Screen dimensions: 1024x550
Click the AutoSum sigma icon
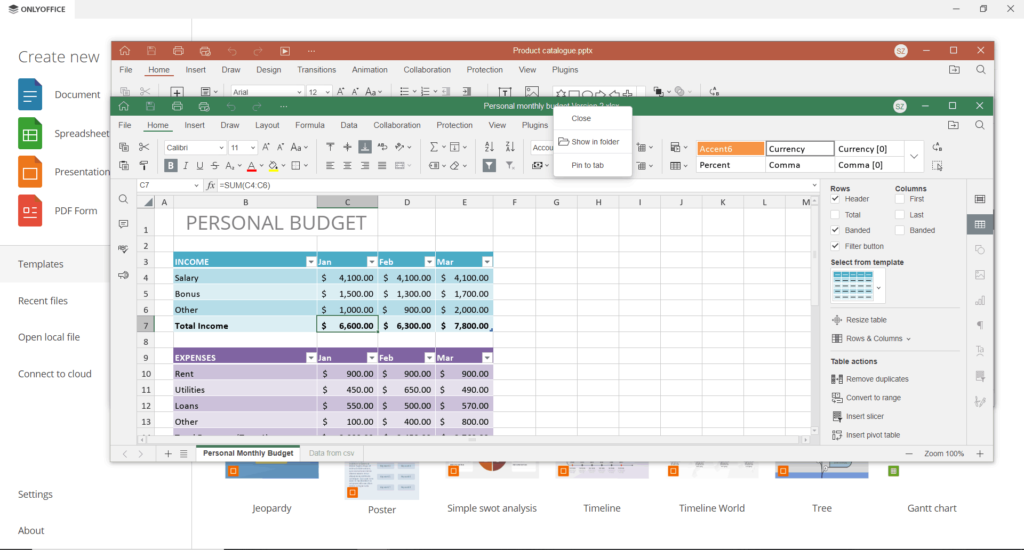click(433, 147)
